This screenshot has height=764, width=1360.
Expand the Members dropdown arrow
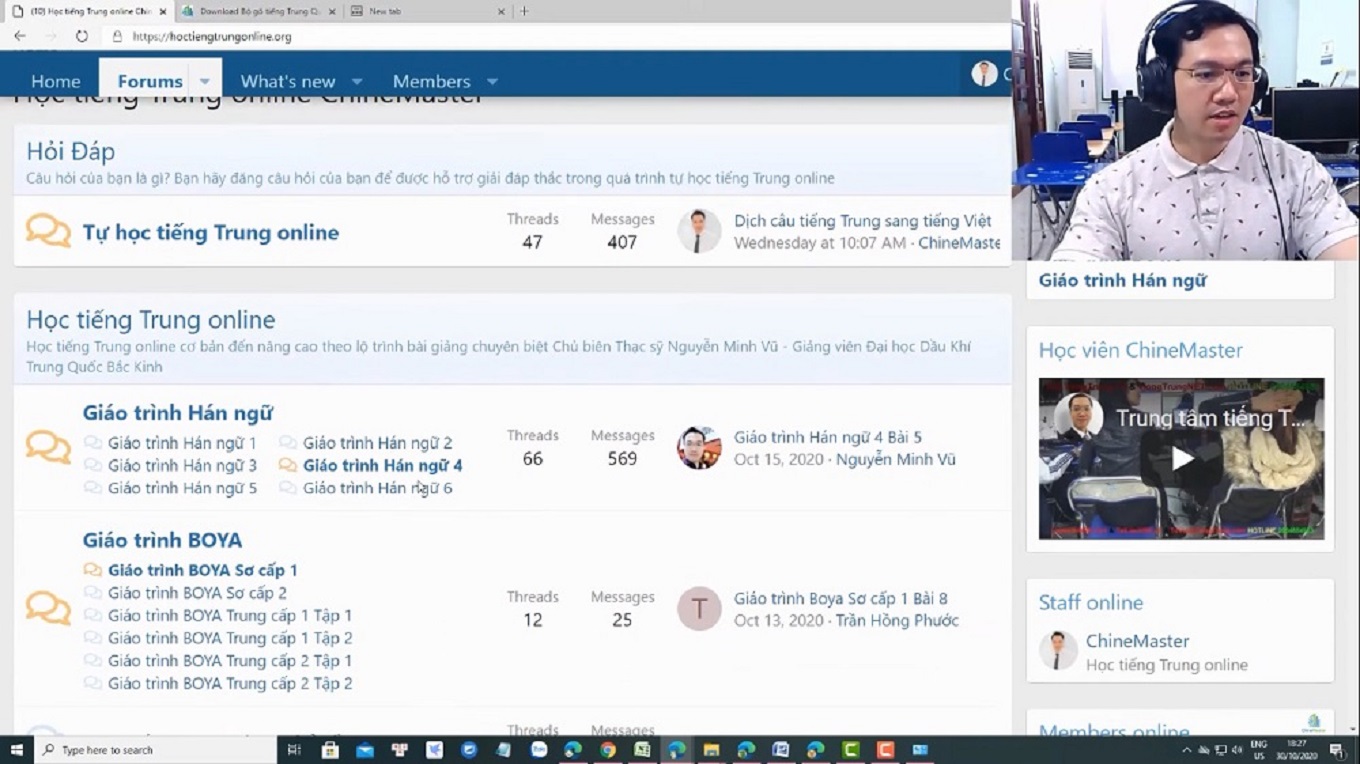coord(492,81)
